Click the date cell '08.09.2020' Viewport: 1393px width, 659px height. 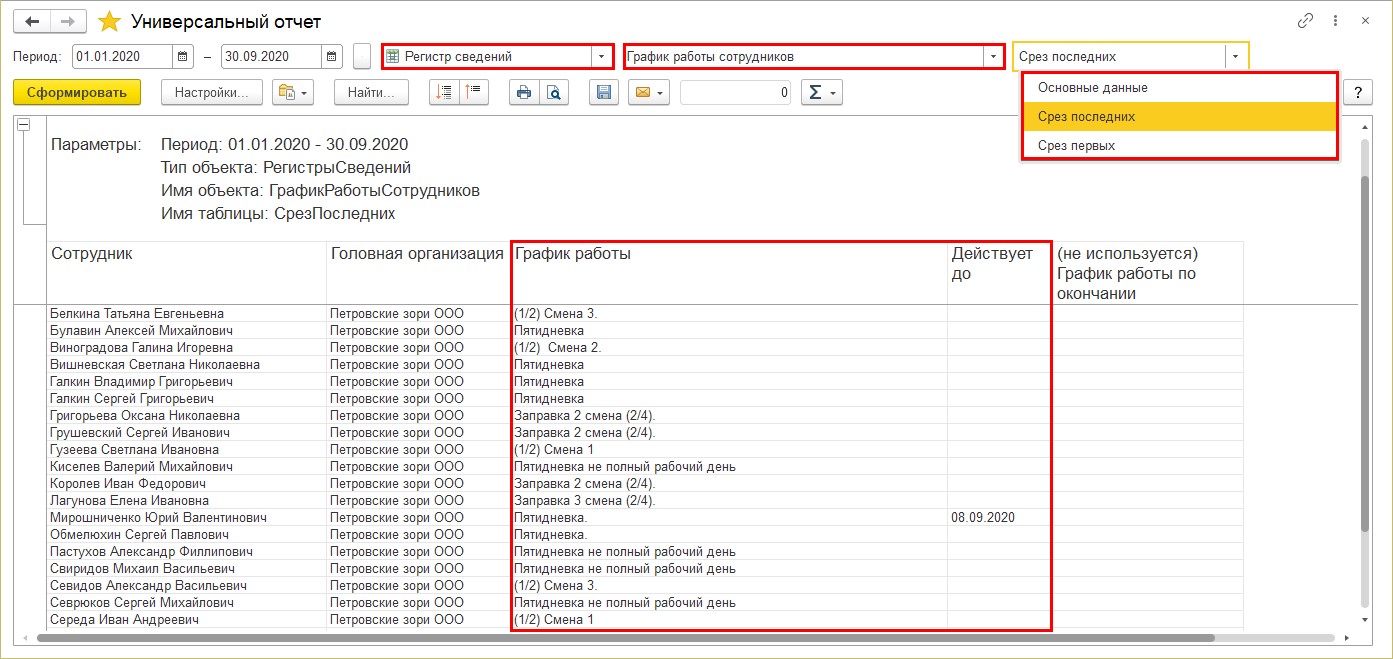pyautogui.click(x=999, y=518)
